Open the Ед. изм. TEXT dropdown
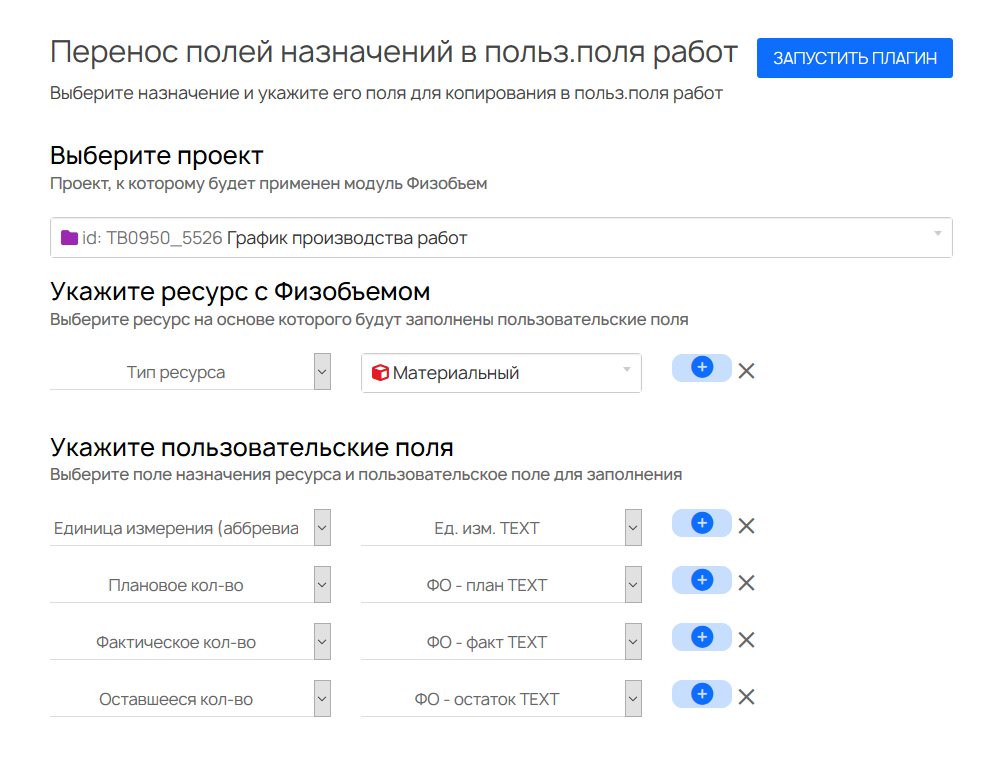 click(501, 527)
